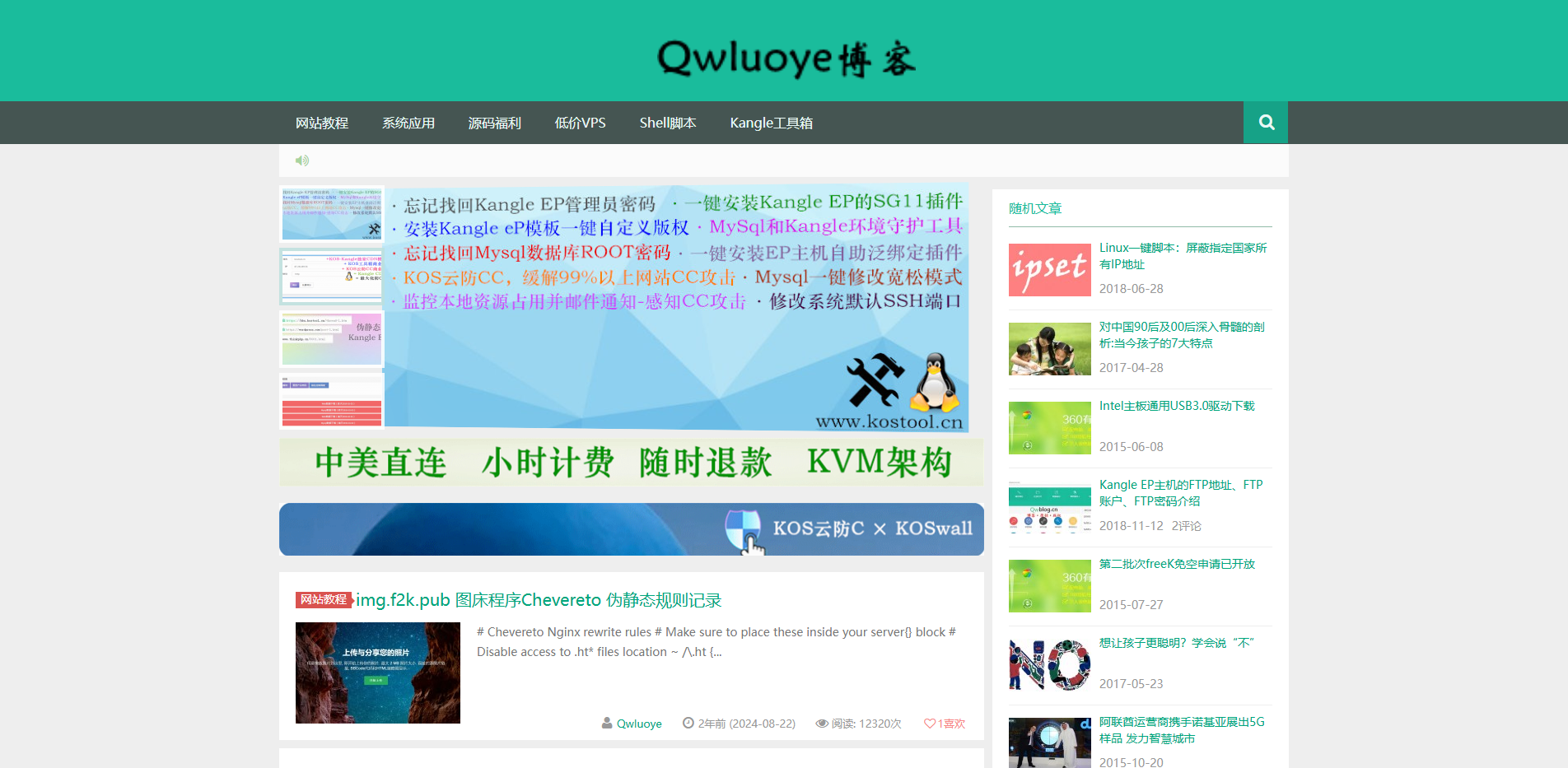This screenshot has width=1568, height=768.
Task: Click the KOS云防 × KOSwall banner
Action: [x=631, y=529]
